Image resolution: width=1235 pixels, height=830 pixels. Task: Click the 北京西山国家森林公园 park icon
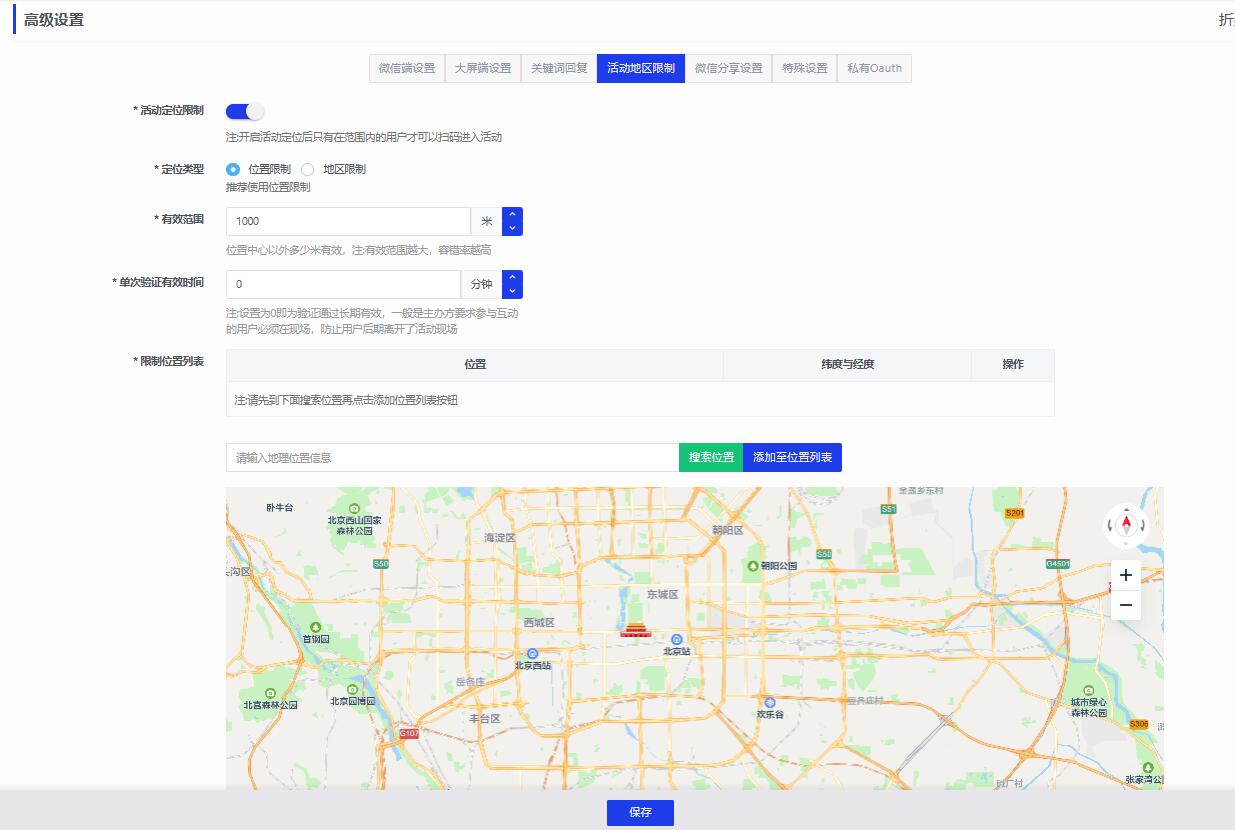coord(355,508)
